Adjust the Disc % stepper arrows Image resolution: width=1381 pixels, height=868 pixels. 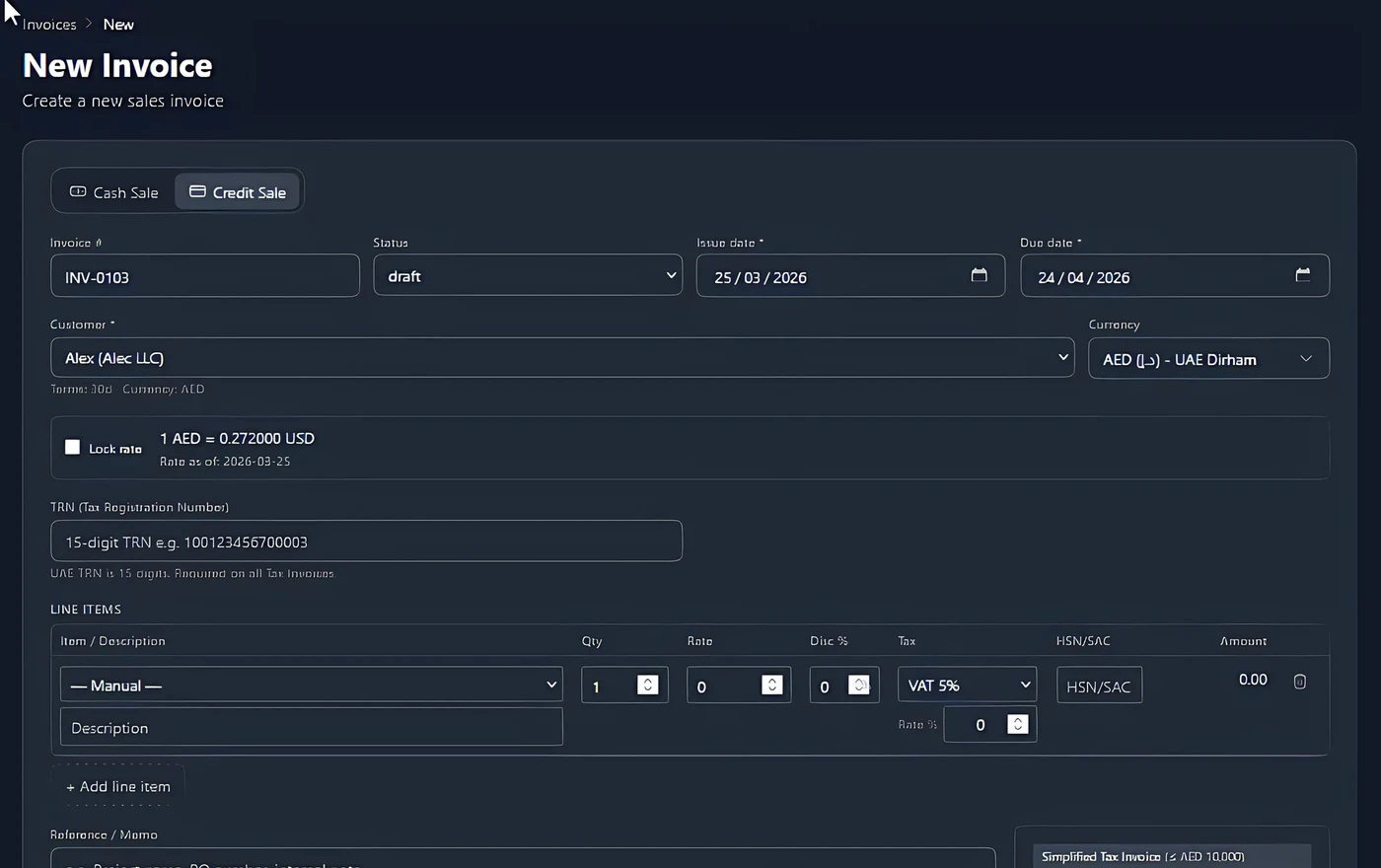(859, 685)
